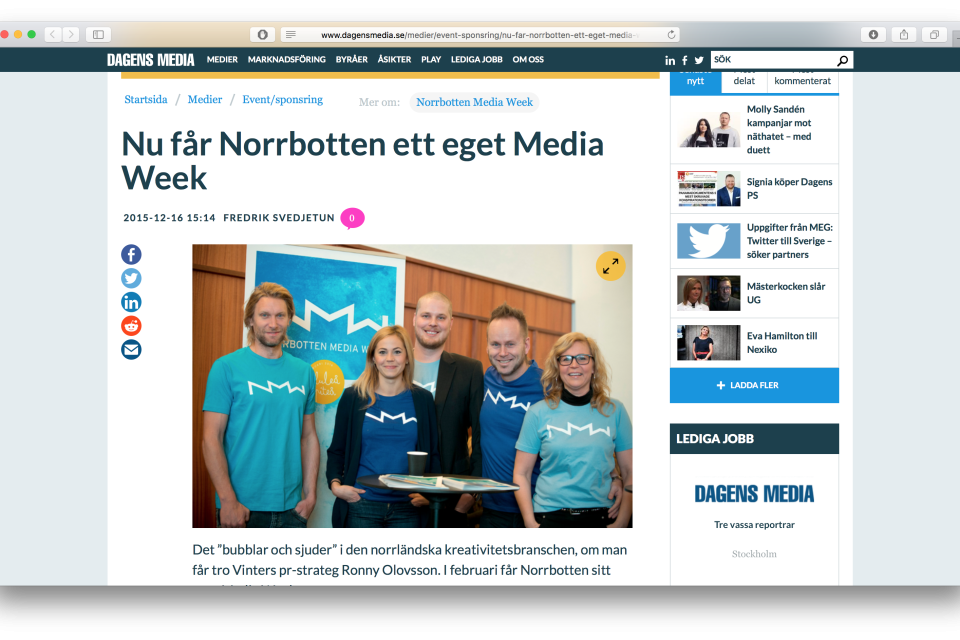Select the 'nytt' tab in sidebar
Viewport: 960px width, 640px height.
point(696,82)
